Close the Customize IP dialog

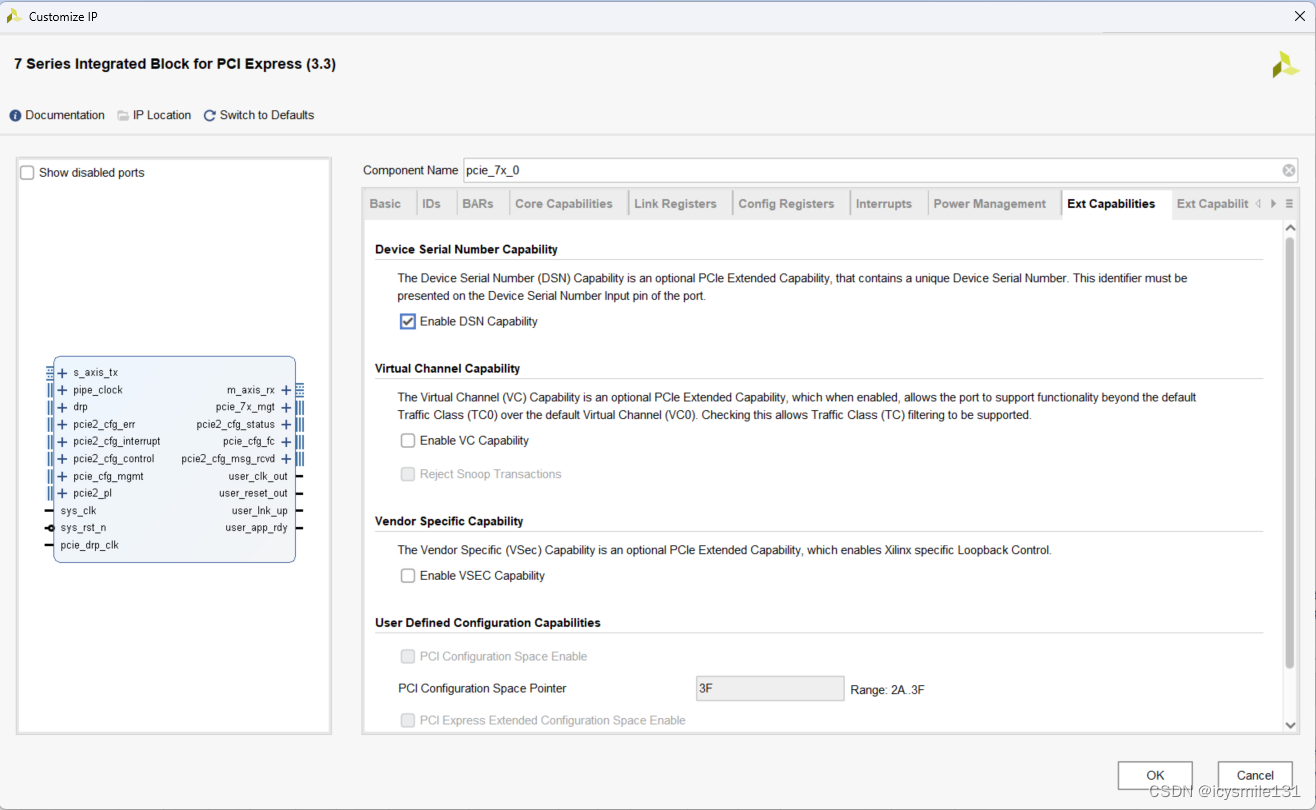tap(1299, 16)
